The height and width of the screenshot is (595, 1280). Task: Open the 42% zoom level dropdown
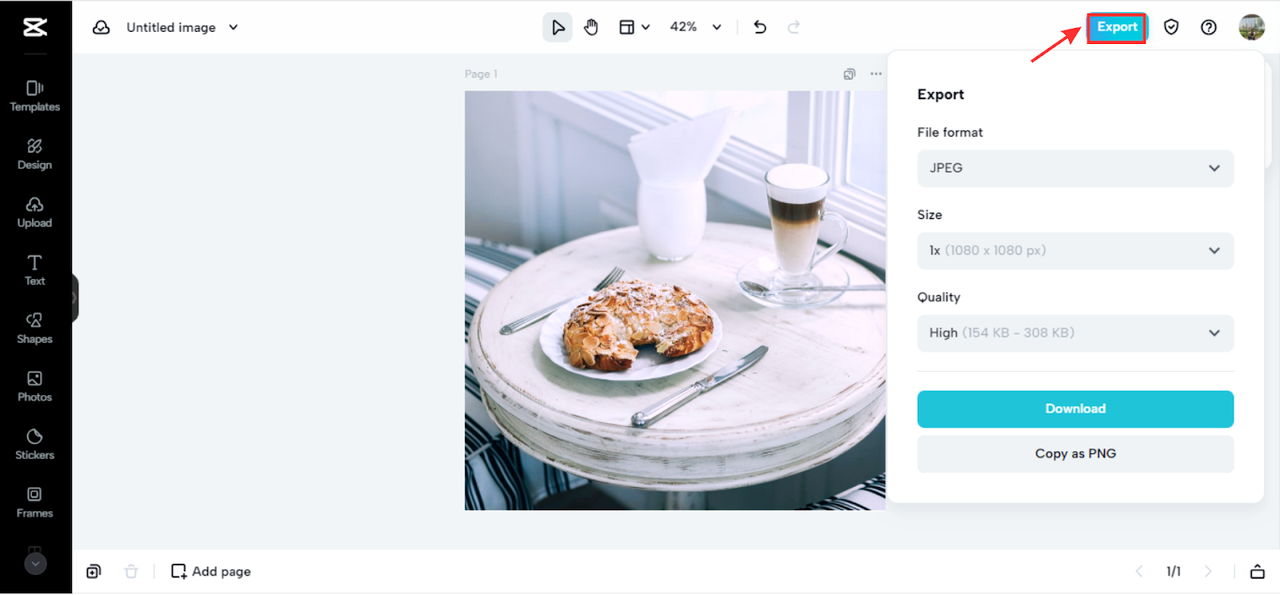[695, 27]
